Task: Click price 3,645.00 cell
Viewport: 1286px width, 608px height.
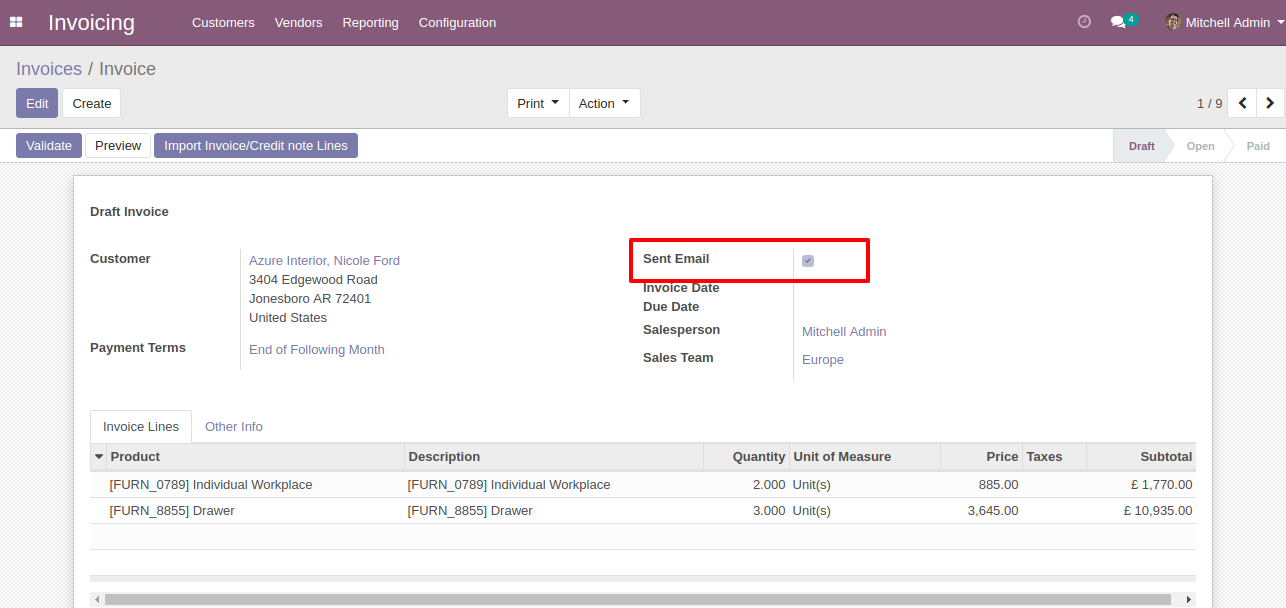Action: (981, 510)
